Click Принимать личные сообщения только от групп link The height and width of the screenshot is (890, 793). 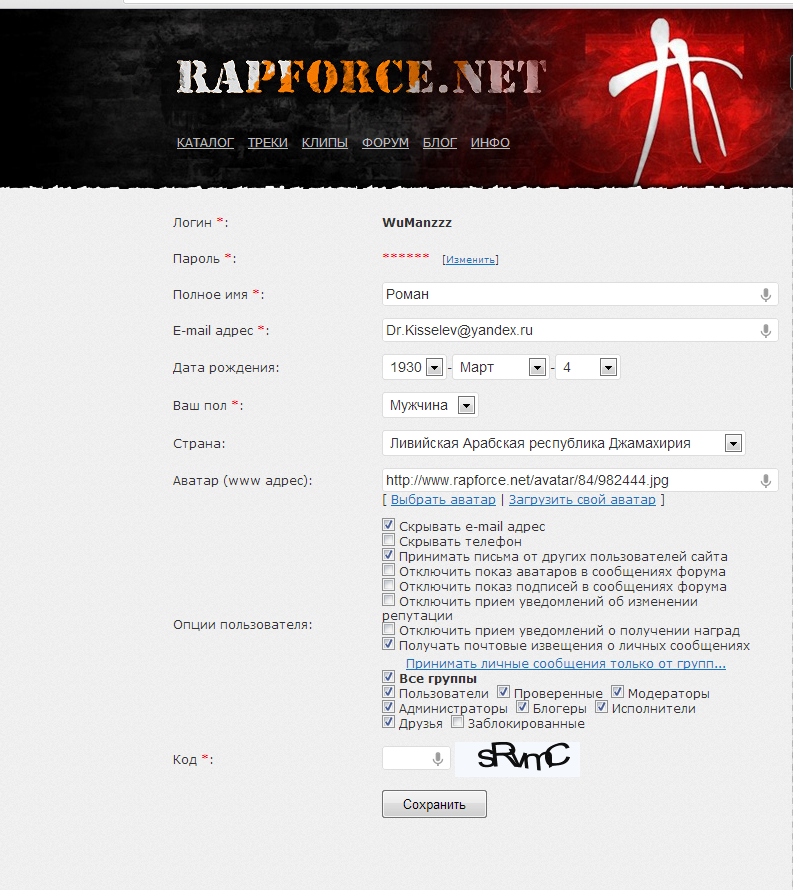(x=566, y=664)
